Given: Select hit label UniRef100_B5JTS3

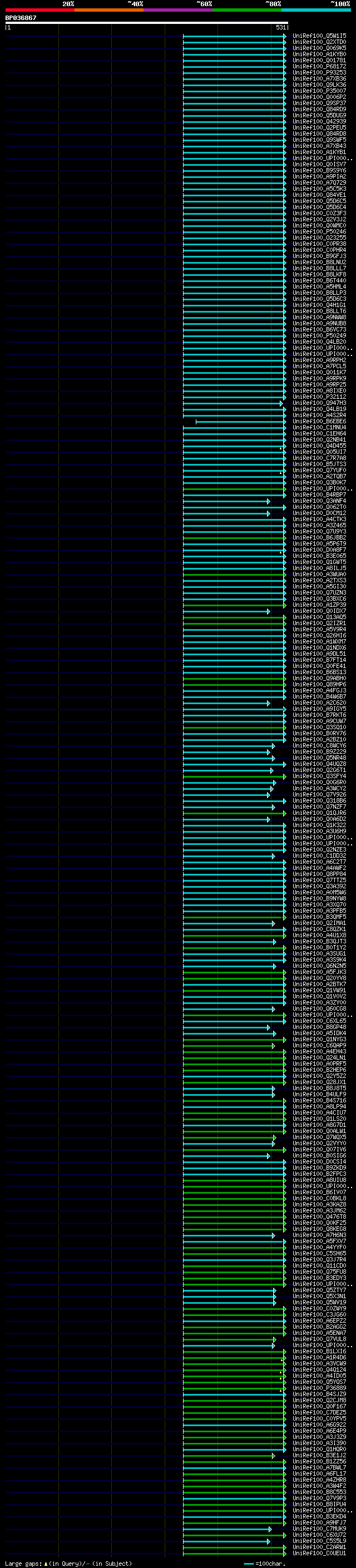Looking at the screenshot, I should pyautogui.click(x=319, y=464).
